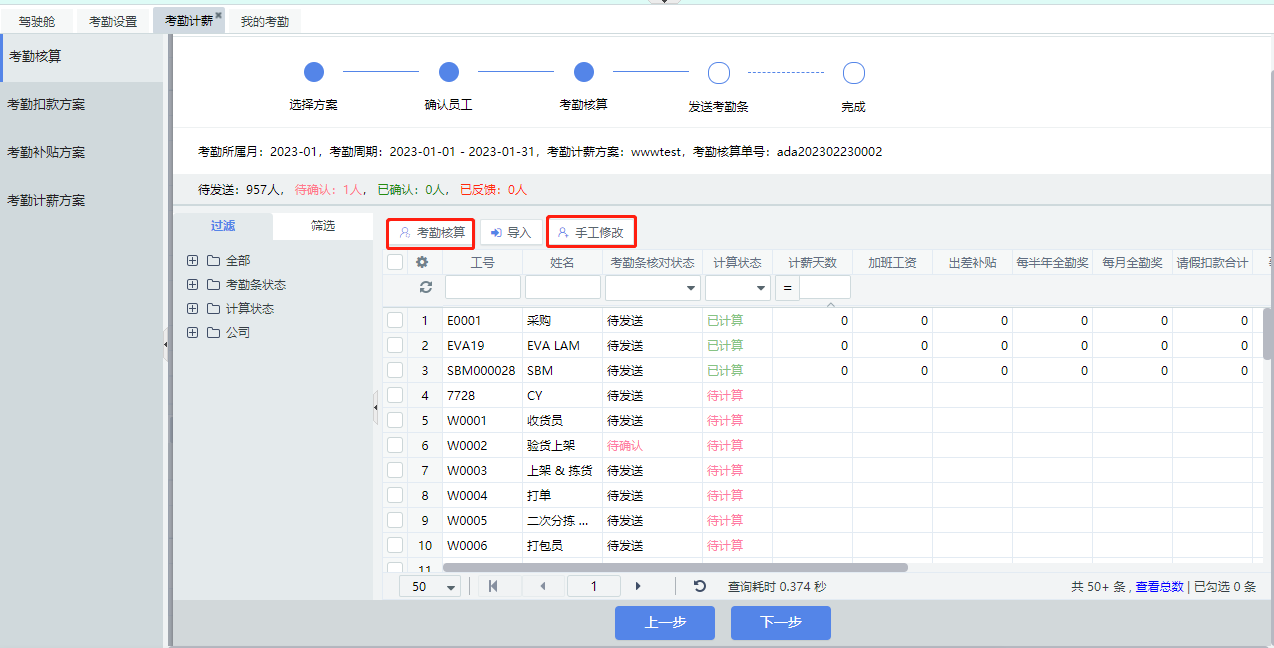Go to the first page of results
The image size is (1274, 648).
point(493,586)
